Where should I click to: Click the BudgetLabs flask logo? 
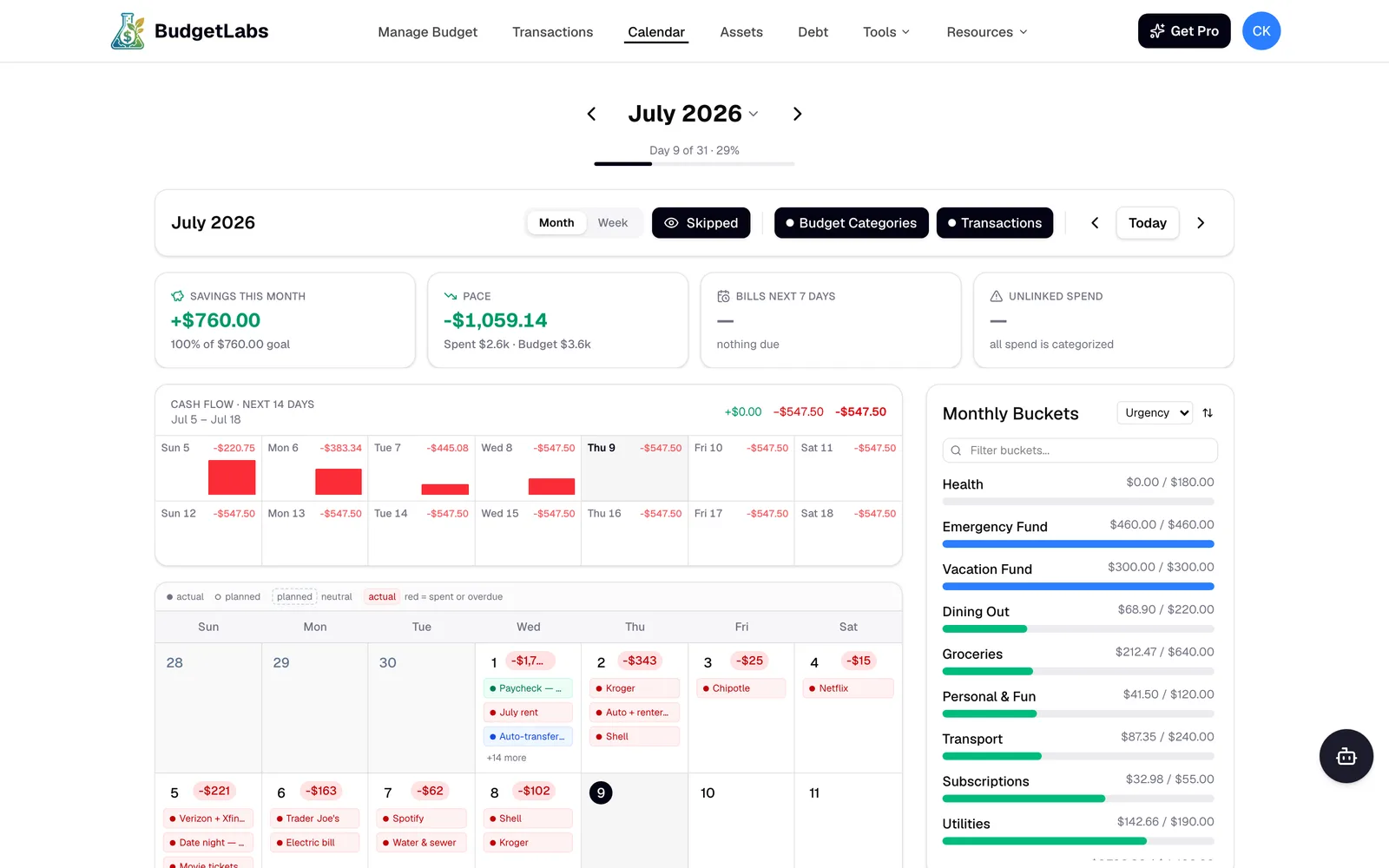128,31
